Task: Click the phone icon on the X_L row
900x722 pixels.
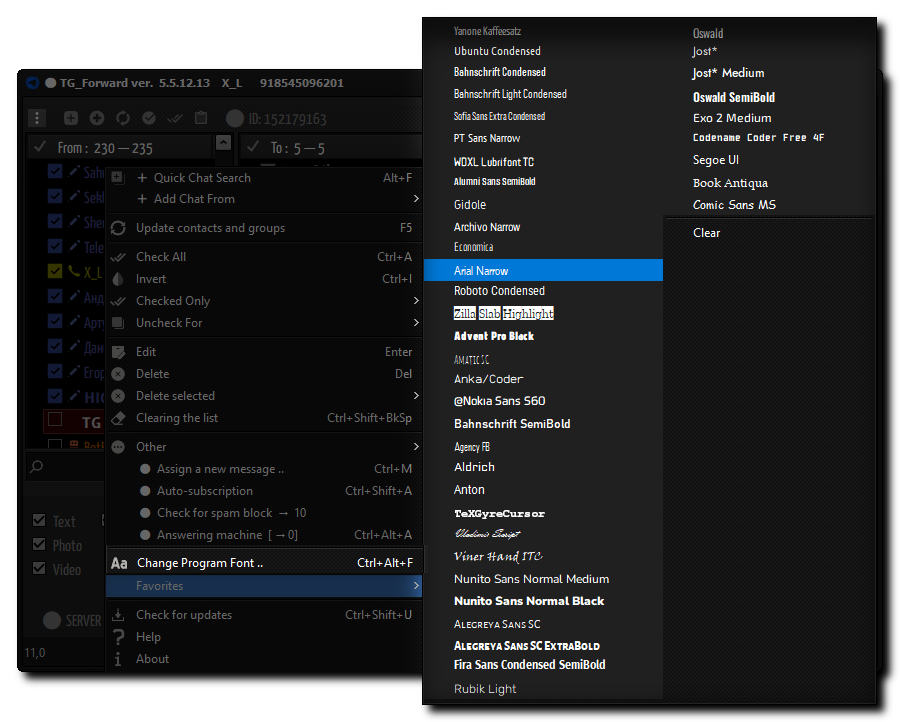Action: [x=74, y=271]
